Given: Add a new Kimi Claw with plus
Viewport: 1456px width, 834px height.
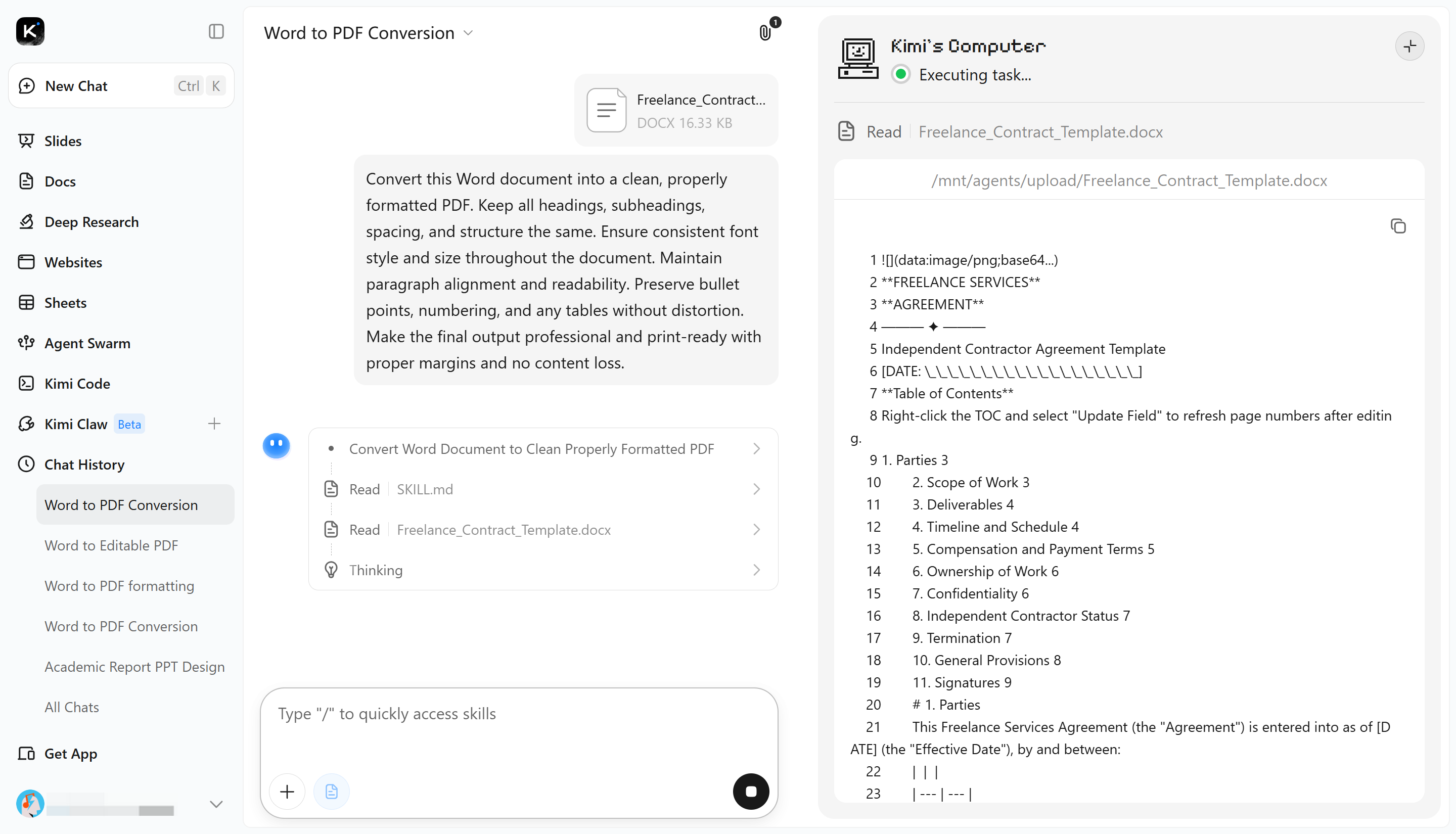Looking at the screenshot, I should pyautogui.click(x=214, y=423).
